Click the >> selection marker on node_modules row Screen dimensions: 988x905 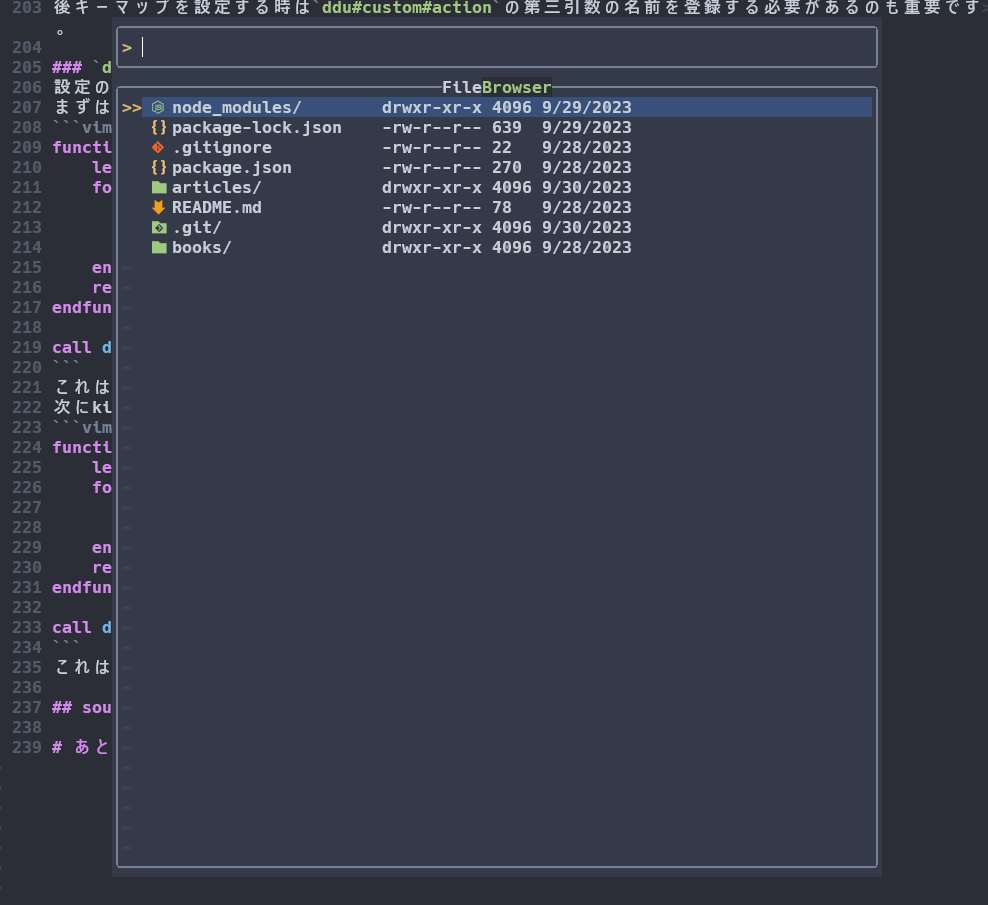(x=132, y=108)
